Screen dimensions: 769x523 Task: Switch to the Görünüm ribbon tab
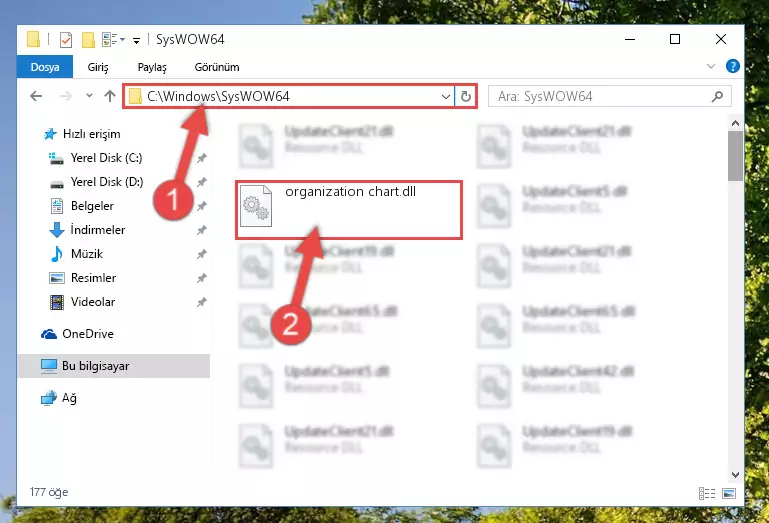(217, 67)
